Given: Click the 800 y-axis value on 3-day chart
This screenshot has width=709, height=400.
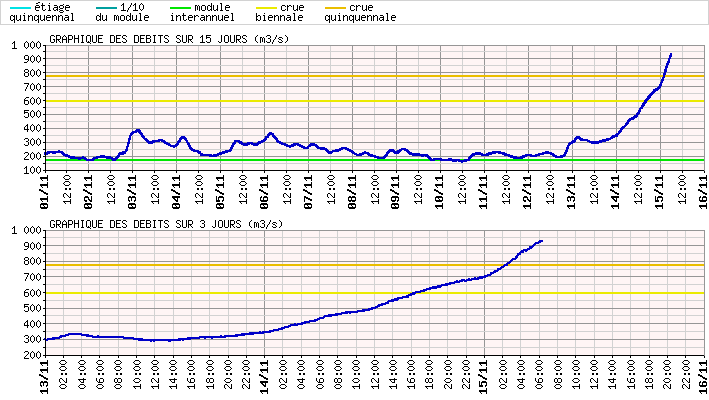Looking at the screenshot, I should pyautogui.click(x=33, y=262).
